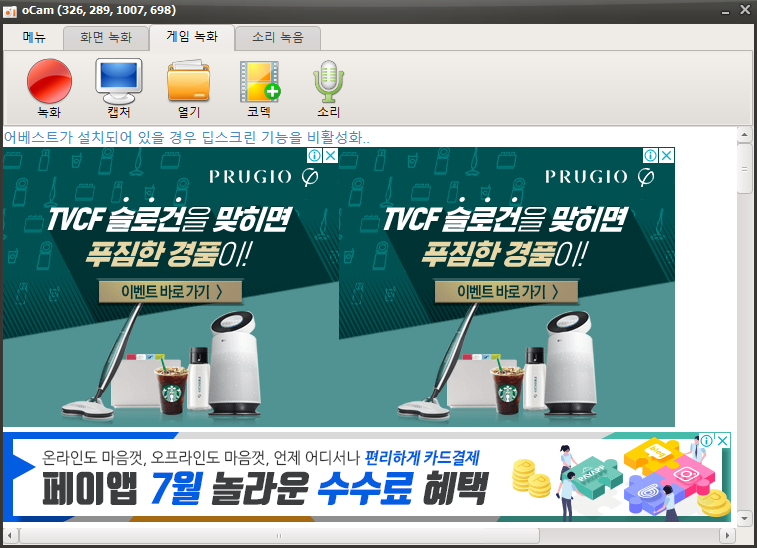Open sound options with the 소리 microphone

click(329, 88)
